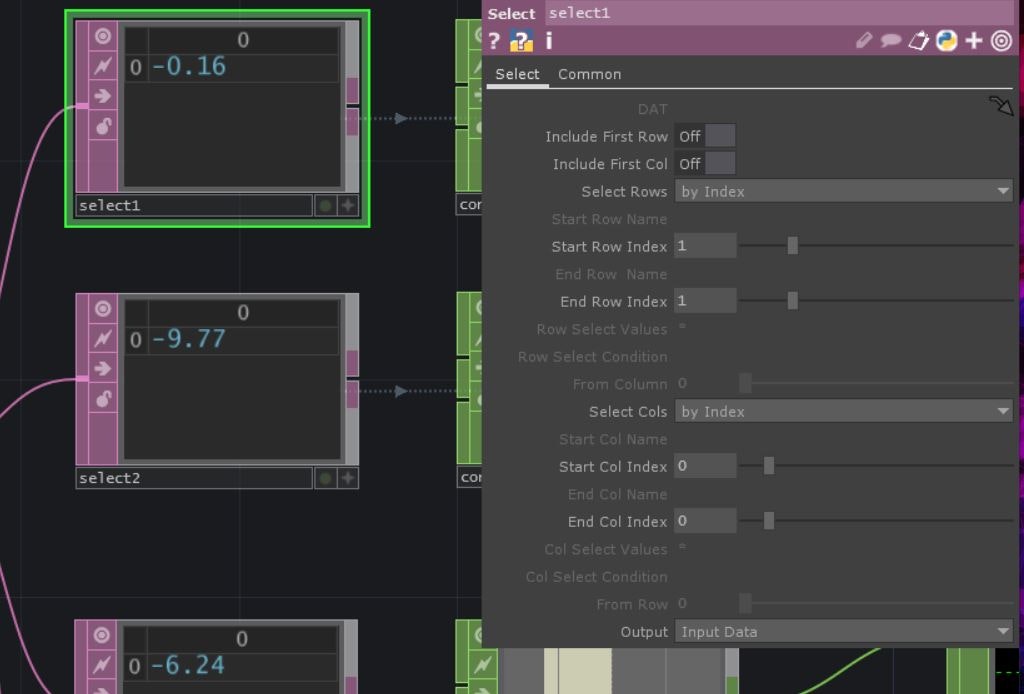Click the -6.24 cell in bottom node

tap(241, 665)
